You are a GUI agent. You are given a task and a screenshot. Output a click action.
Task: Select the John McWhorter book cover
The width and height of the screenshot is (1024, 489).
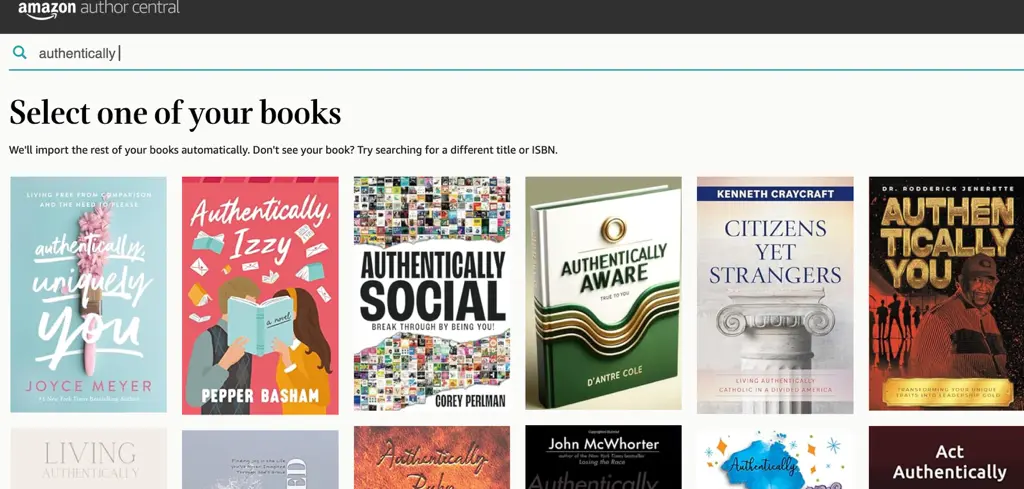pos(603,458)
